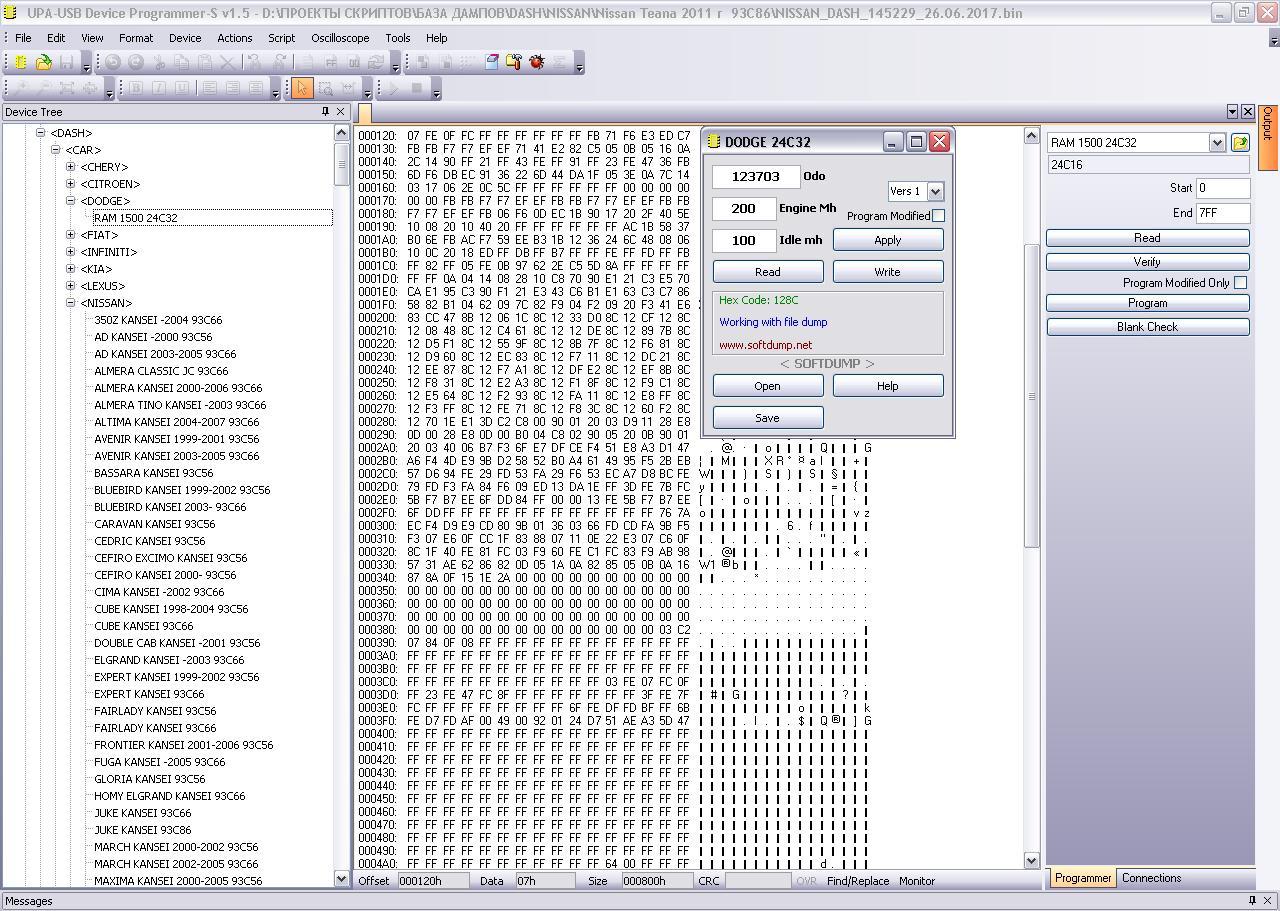
Task: Click Monitor in the status bar
Action: [x=917, y=881]
